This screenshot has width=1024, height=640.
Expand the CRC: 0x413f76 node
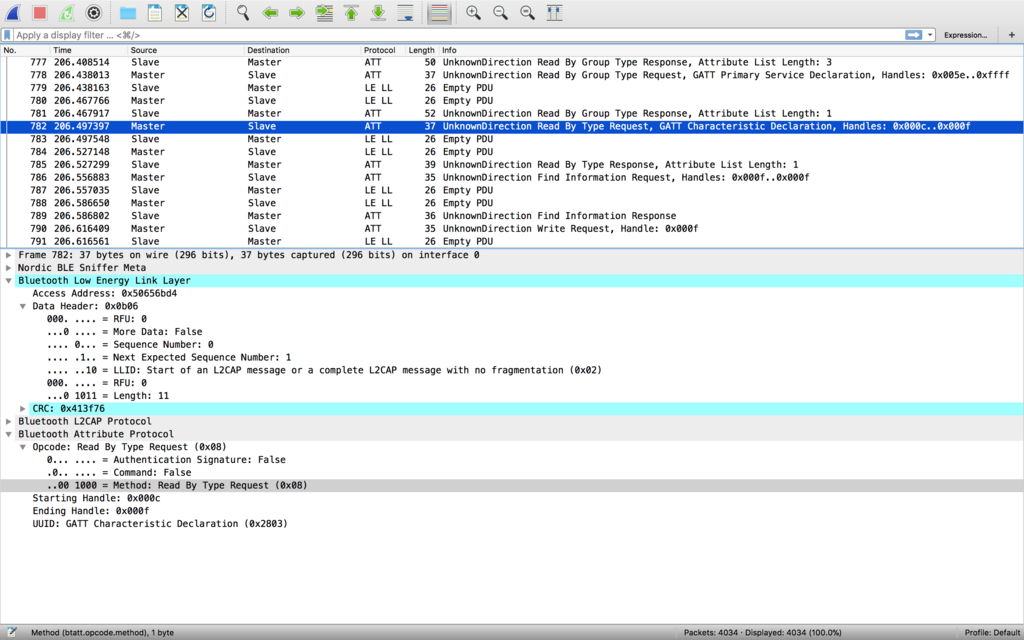(x=23, y=409)
